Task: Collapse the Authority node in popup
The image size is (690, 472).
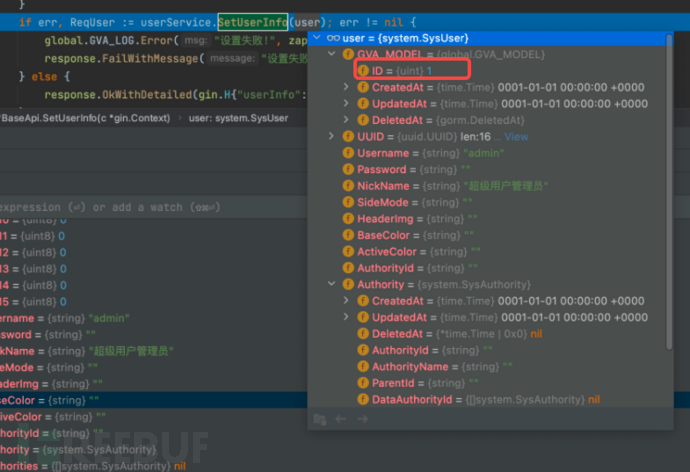Action: pyautogui.click(x=332, y=284)
